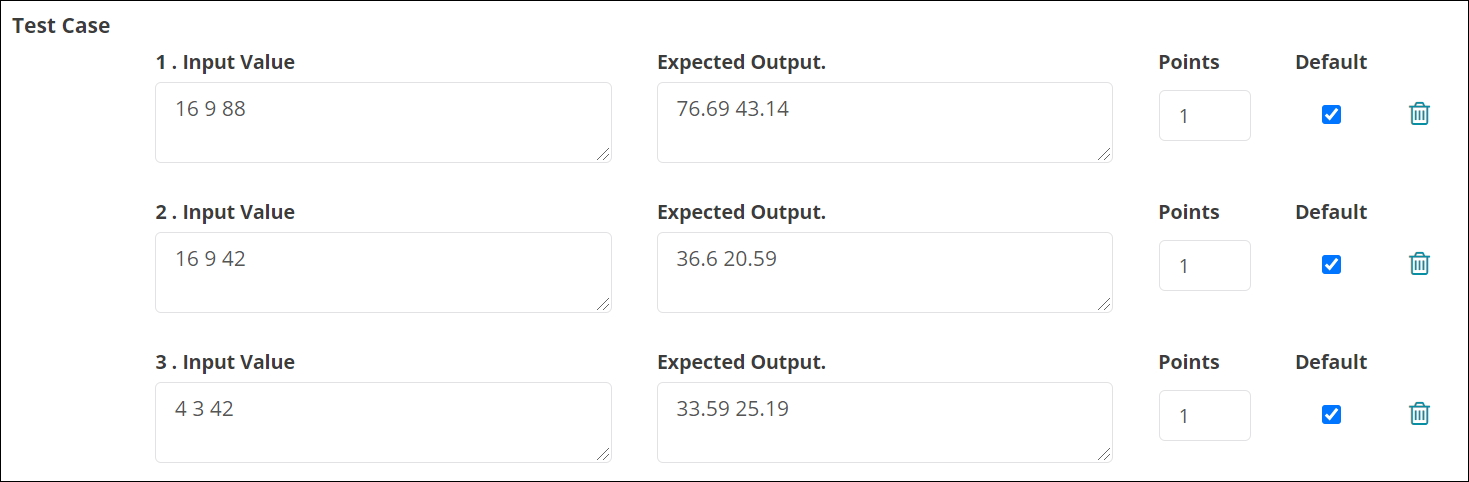The width and height of the screenshot is (1469, 482).
Task: Click resize grip of 4 3 42 textarea
Action: pos(604,455)
